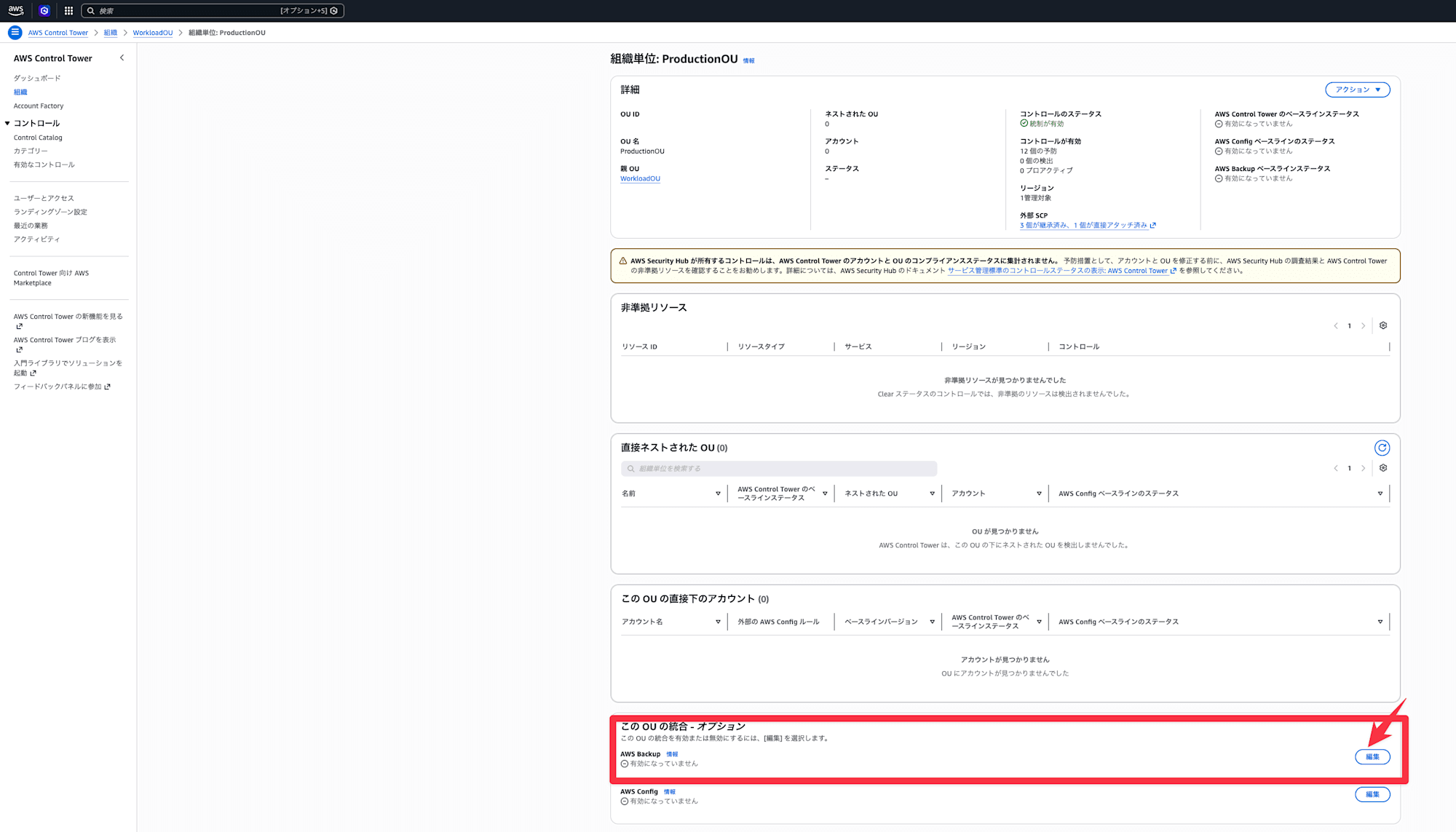Click the 外部の AWS Config ルール column header

pyautogui.click(x=778, y=622)
